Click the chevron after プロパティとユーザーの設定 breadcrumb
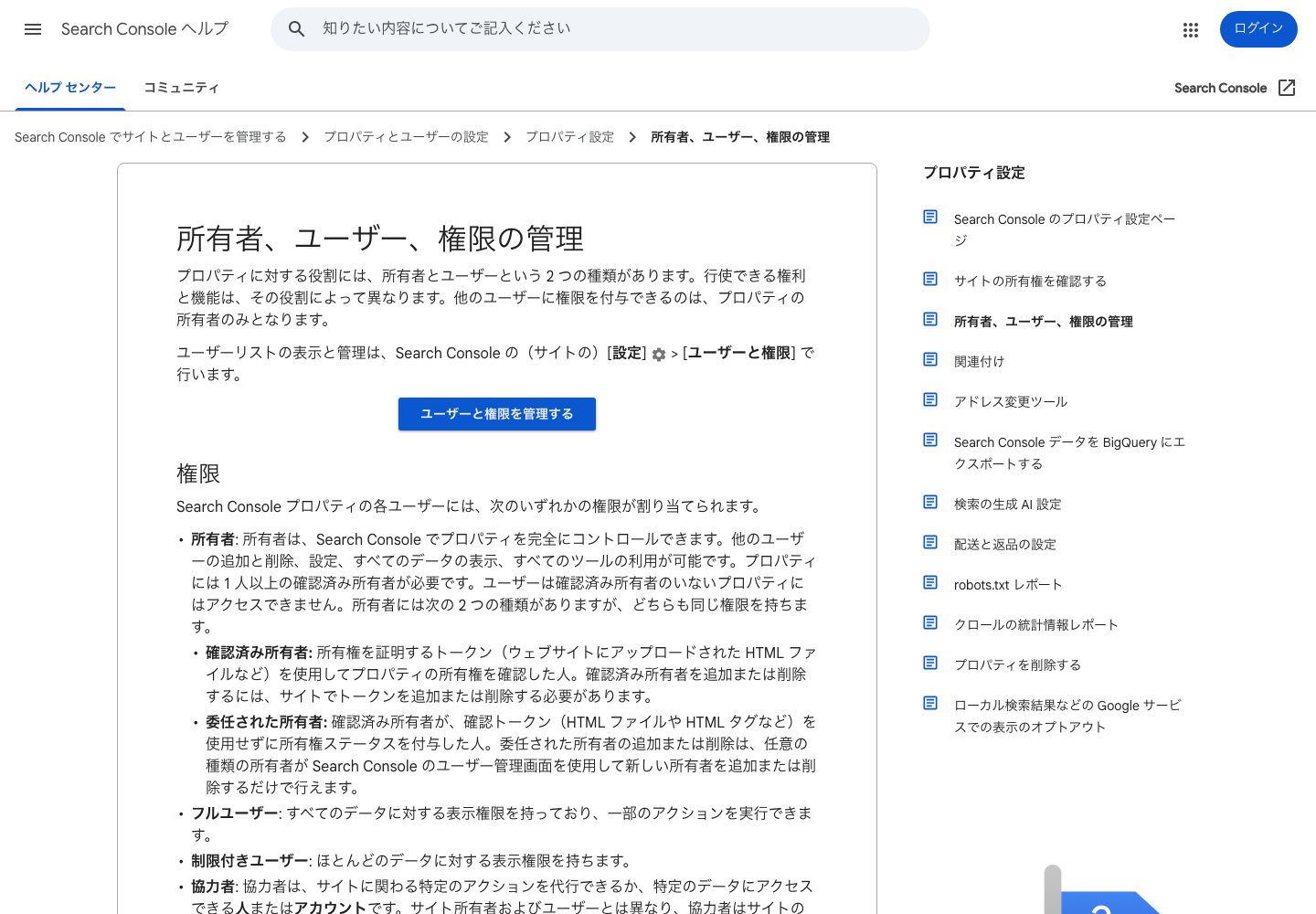The width and height of the screenshot is (1316, 914). [507, 137]
